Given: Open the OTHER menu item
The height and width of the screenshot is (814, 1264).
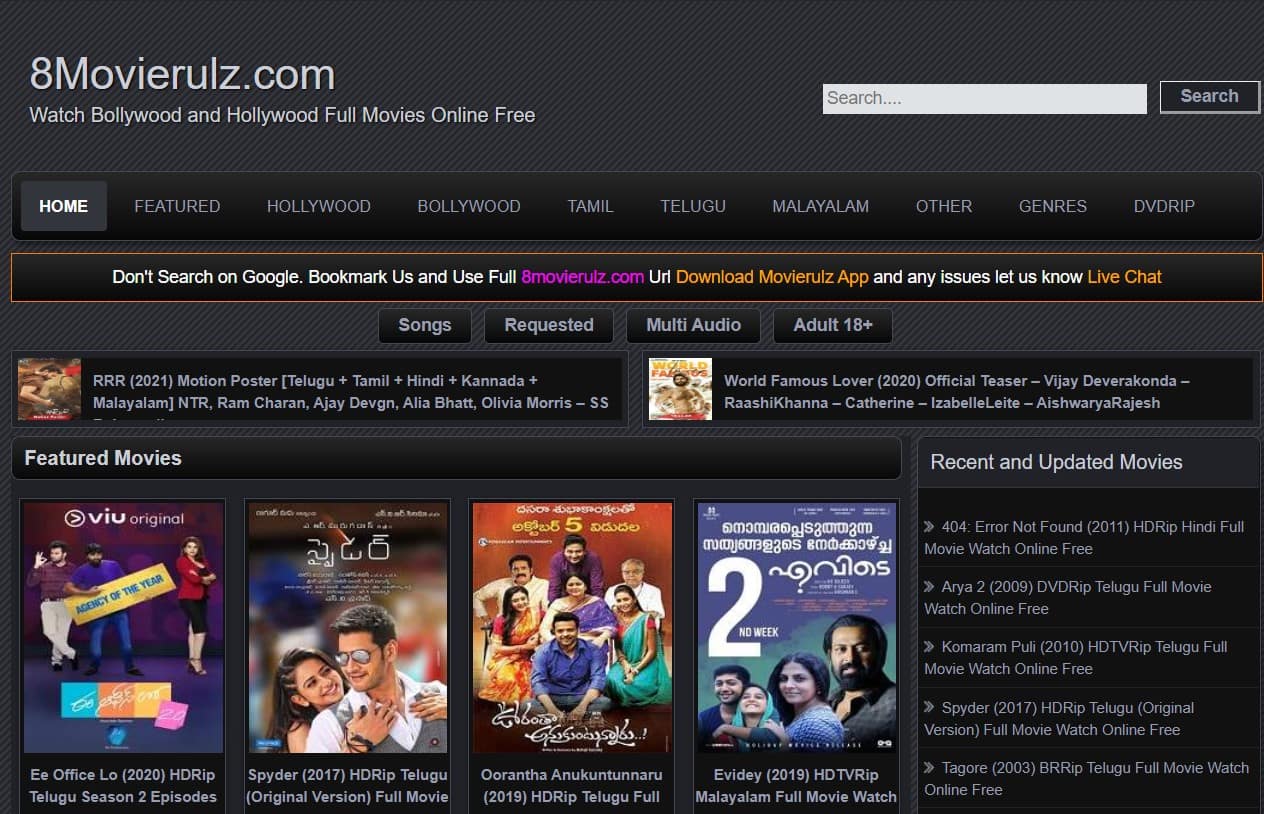Looking at the screenshot, I should [x=944, y=206].
